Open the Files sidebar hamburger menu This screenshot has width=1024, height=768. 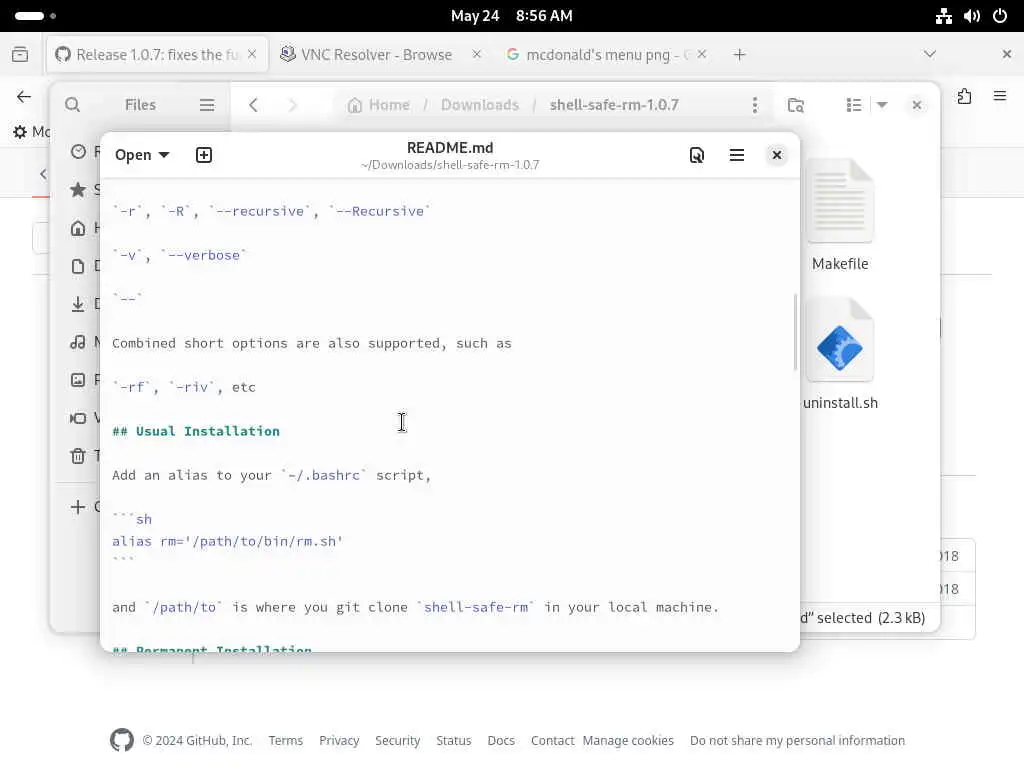207,105
